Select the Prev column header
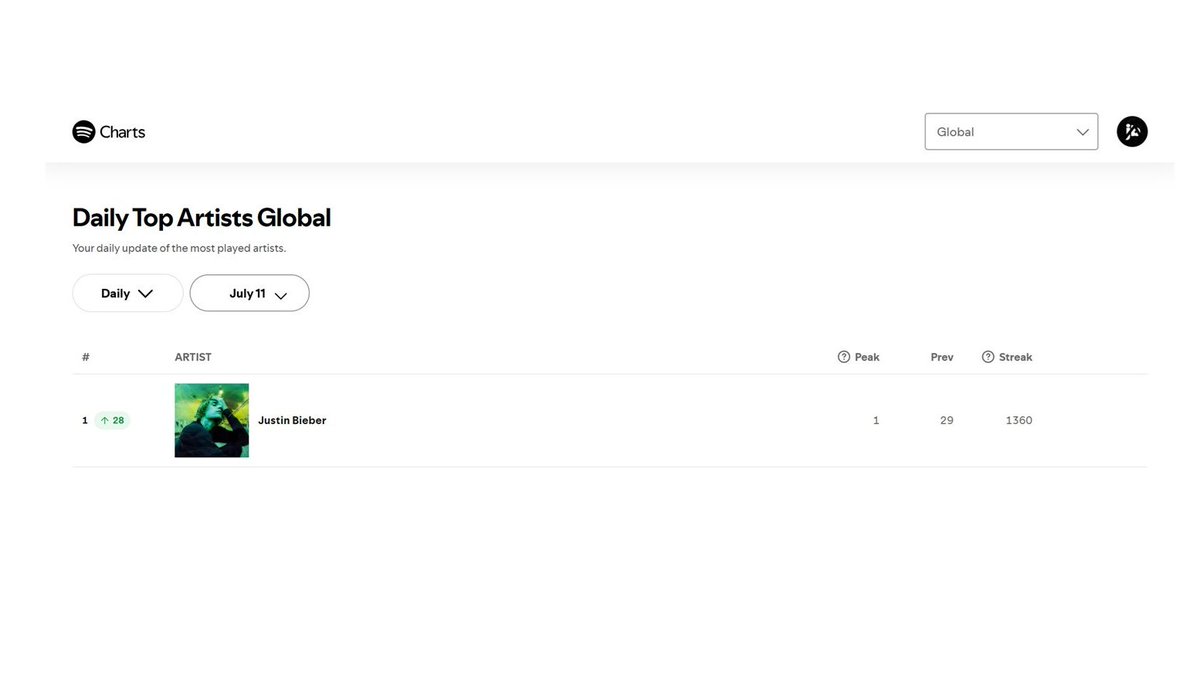This screenshot has height=675, width=1200. click(x=942, y=357)
